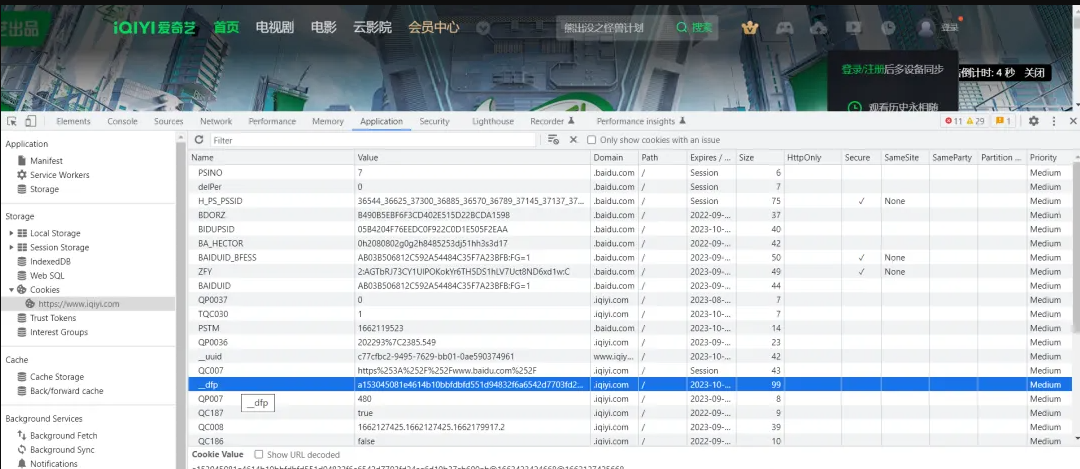Click the heart icon beside 会员中心
Image resolution: width=1080 pixels, height=469 pixels.
[x=483, y=28]
